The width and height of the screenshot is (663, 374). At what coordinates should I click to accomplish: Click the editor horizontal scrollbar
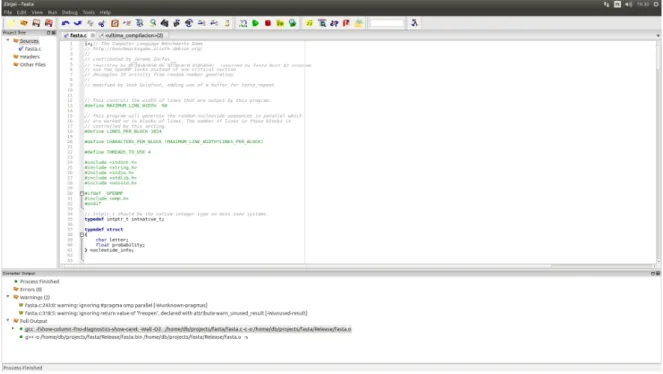(357, 266)
